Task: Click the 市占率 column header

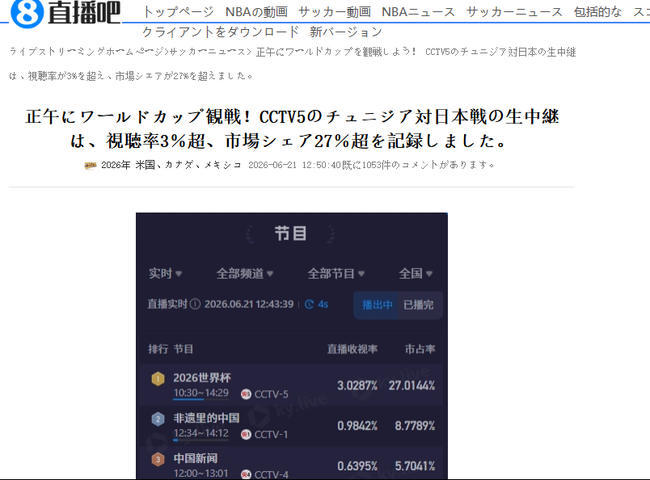Action: coord(420,349)
